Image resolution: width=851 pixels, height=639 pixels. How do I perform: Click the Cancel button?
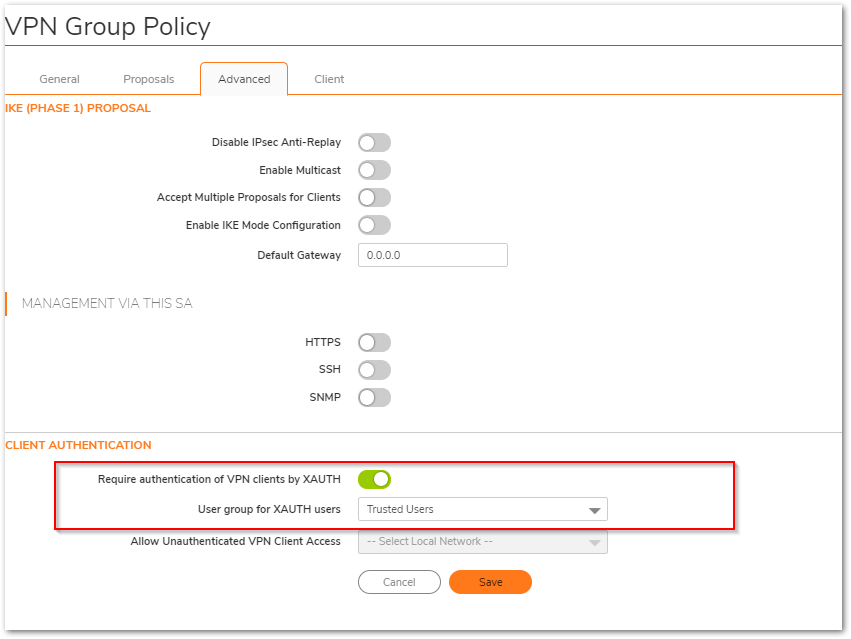[399, 582]
